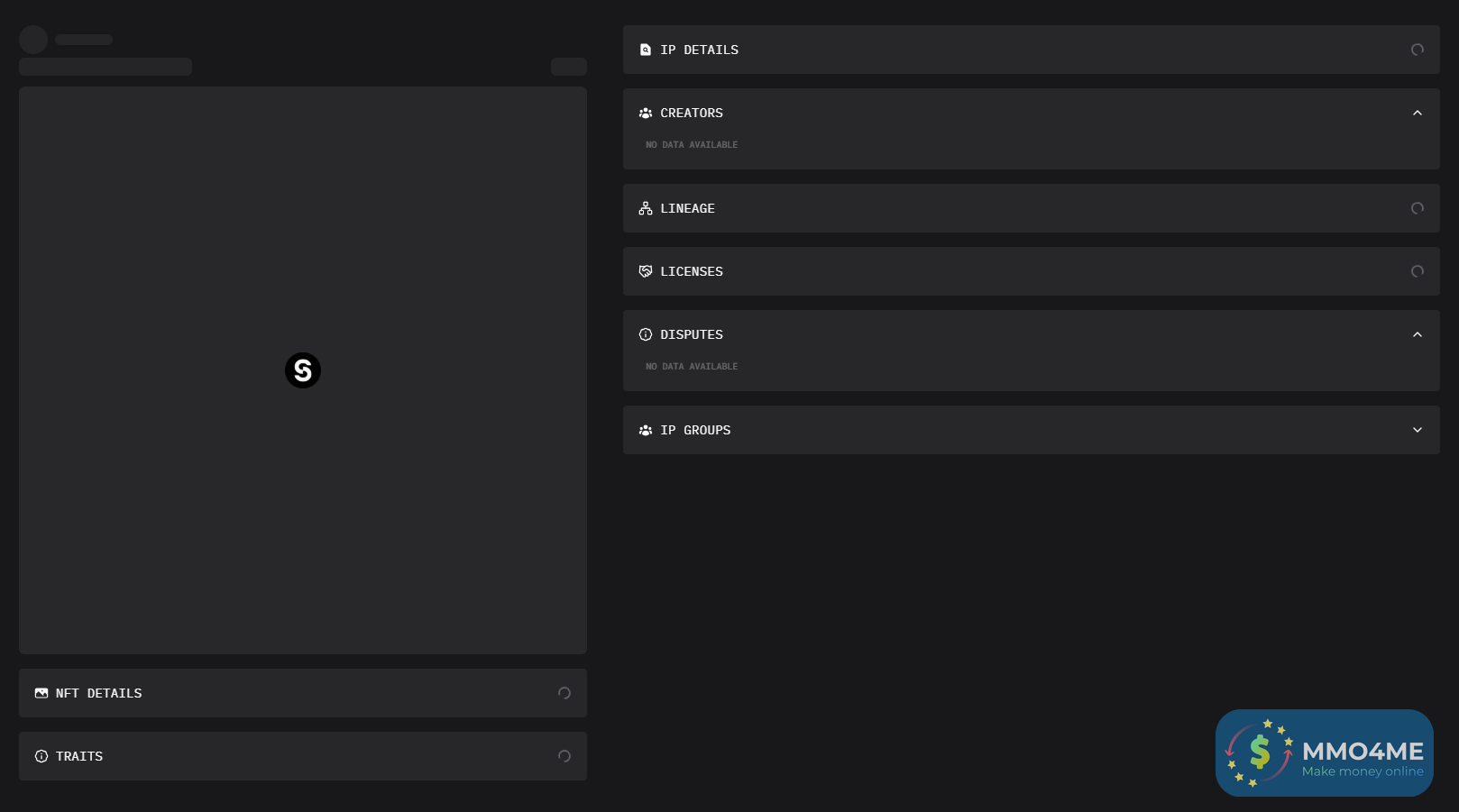Viewport: 1459px width, 812px height.
Task: Click the loading spinner in Licenses row
Action: coord(1418,271)
